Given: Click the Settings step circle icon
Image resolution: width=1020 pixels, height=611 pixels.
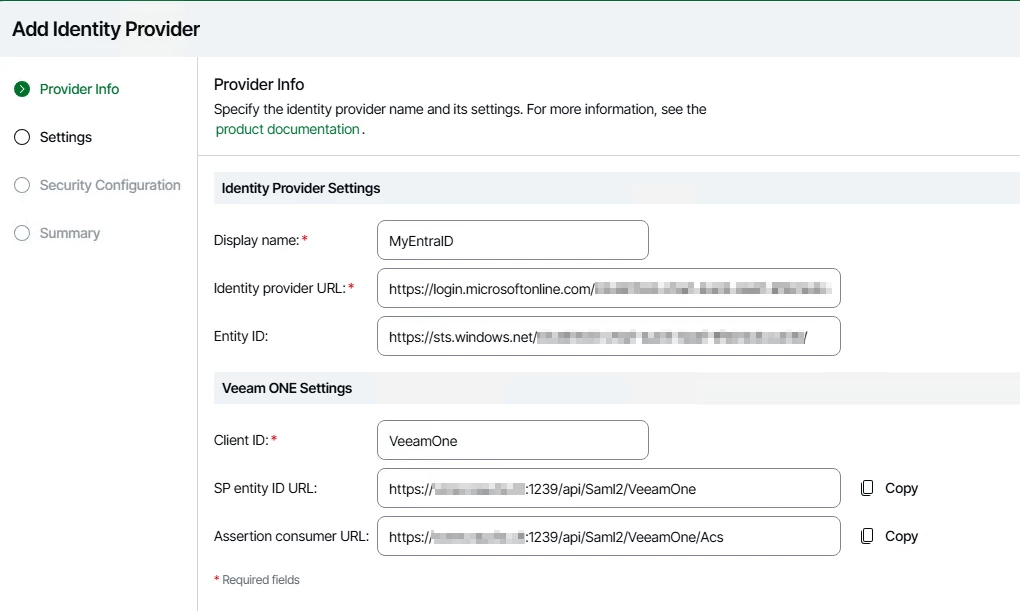Looking at the screenshot, I should 22,137.
